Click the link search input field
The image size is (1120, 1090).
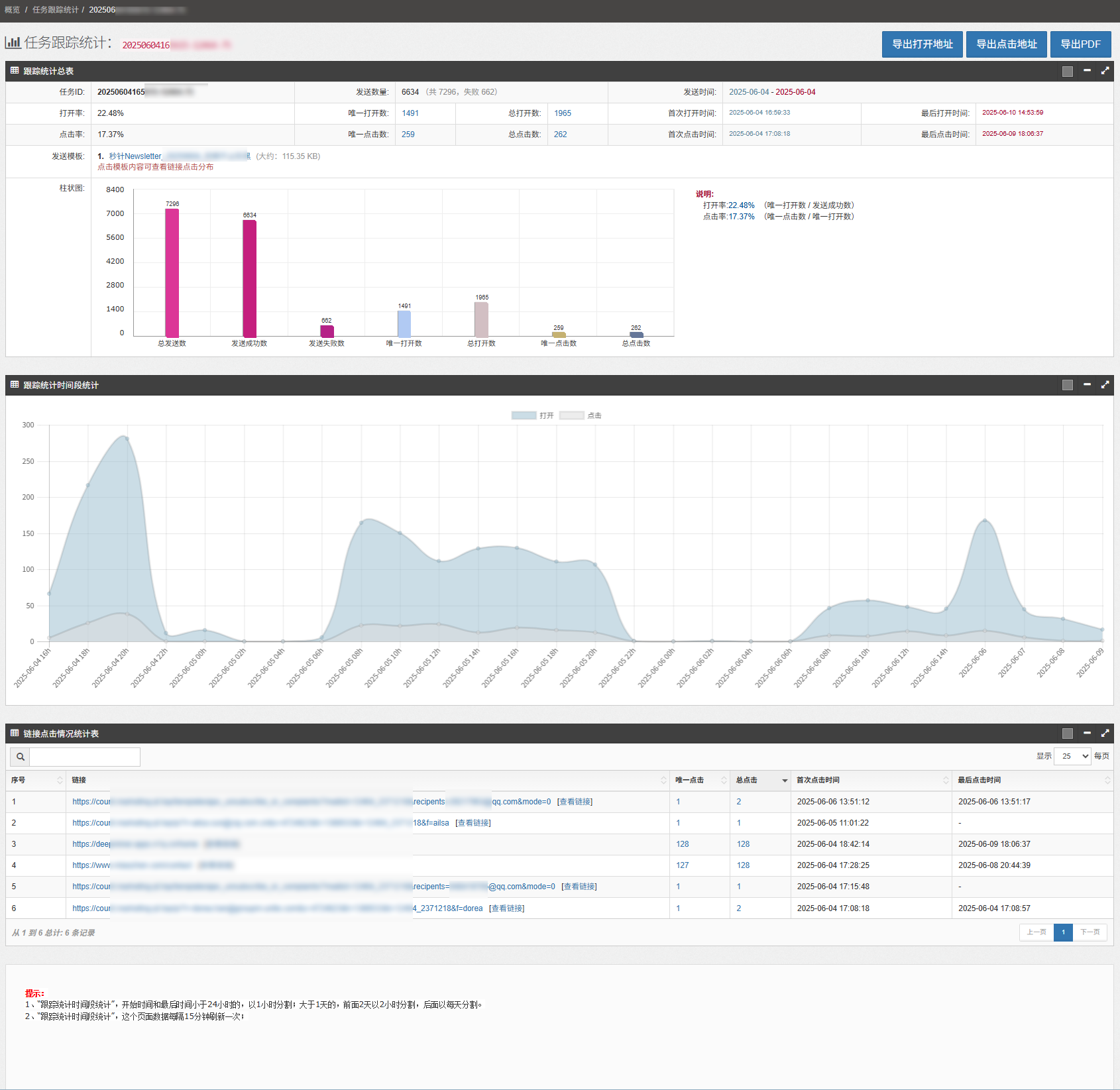tap(85, 757)
